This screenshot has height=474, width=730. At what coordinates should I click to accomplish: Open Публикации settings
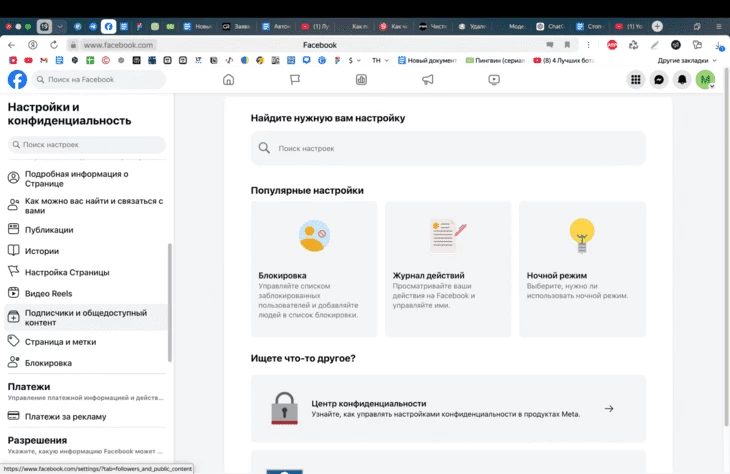(x=86, y=230)
